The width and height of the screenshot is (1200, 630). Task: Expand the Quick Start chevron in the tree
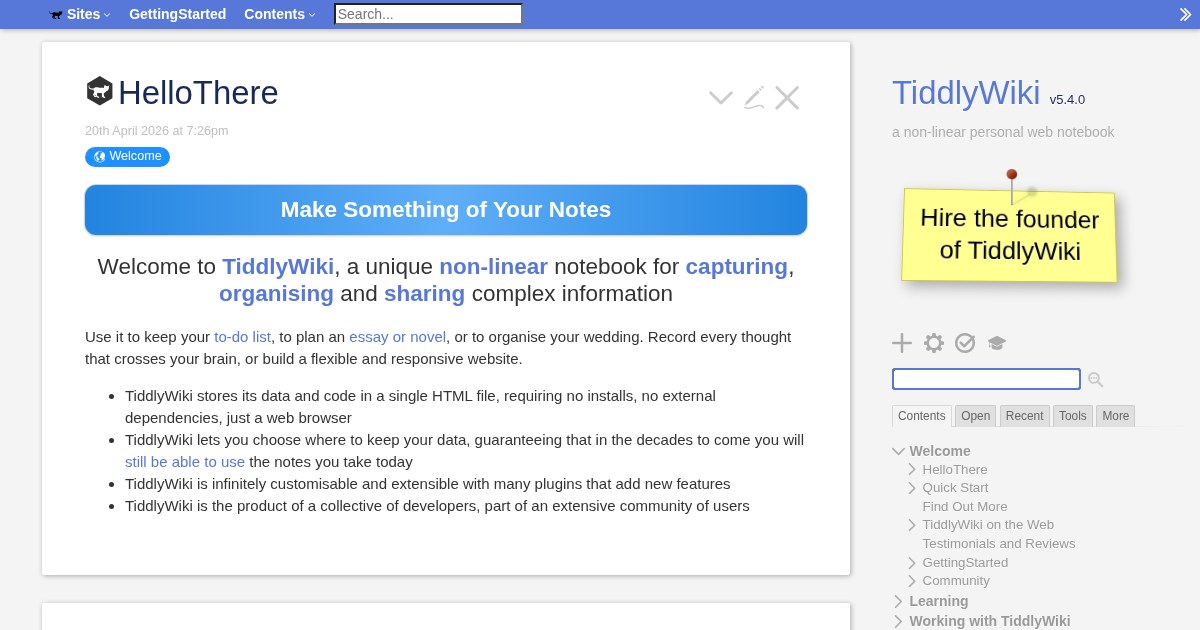(912, 488)
